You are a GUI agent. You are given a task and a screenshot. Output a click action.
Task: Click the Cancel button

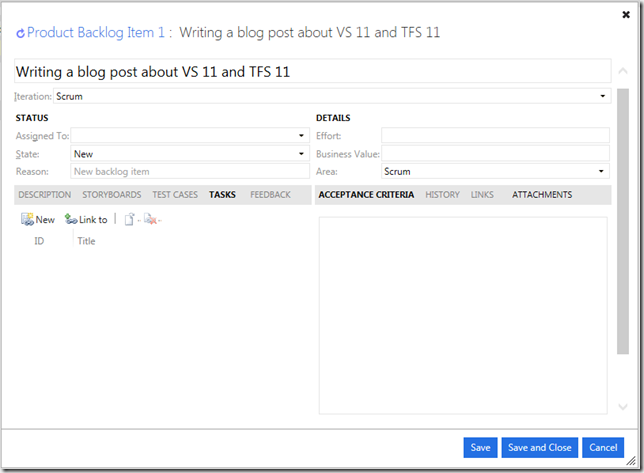(x=603, y=448)
